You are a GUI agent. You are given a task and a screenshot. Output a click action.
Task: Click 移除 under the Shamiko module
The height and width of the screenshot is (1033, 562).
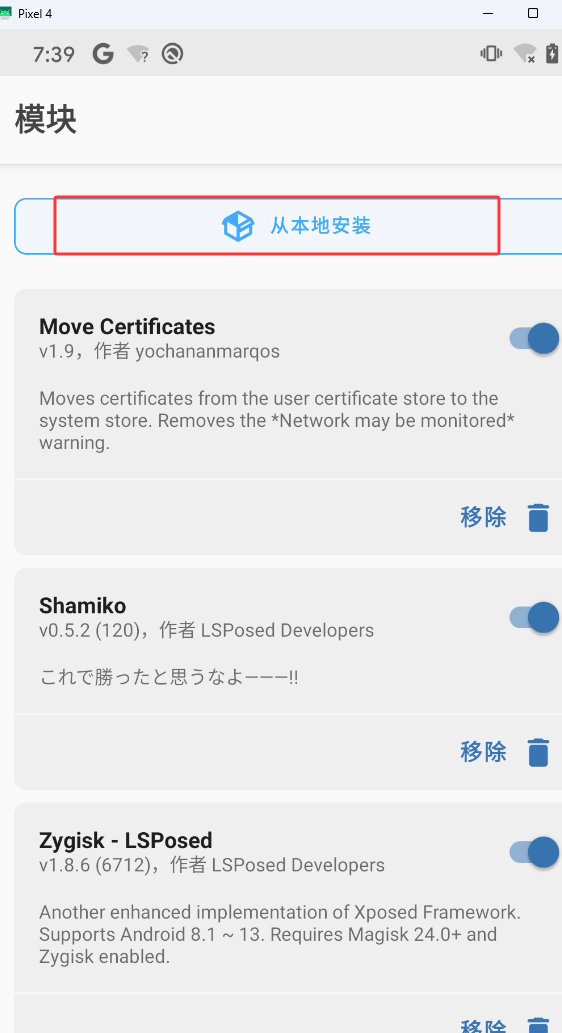(x=484, y=752)
